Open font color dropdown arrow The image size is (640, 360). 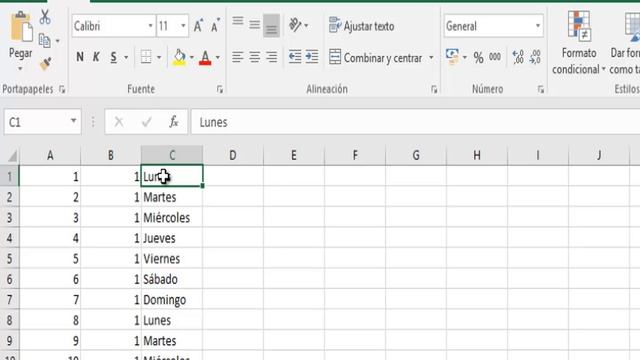(218, 58)
